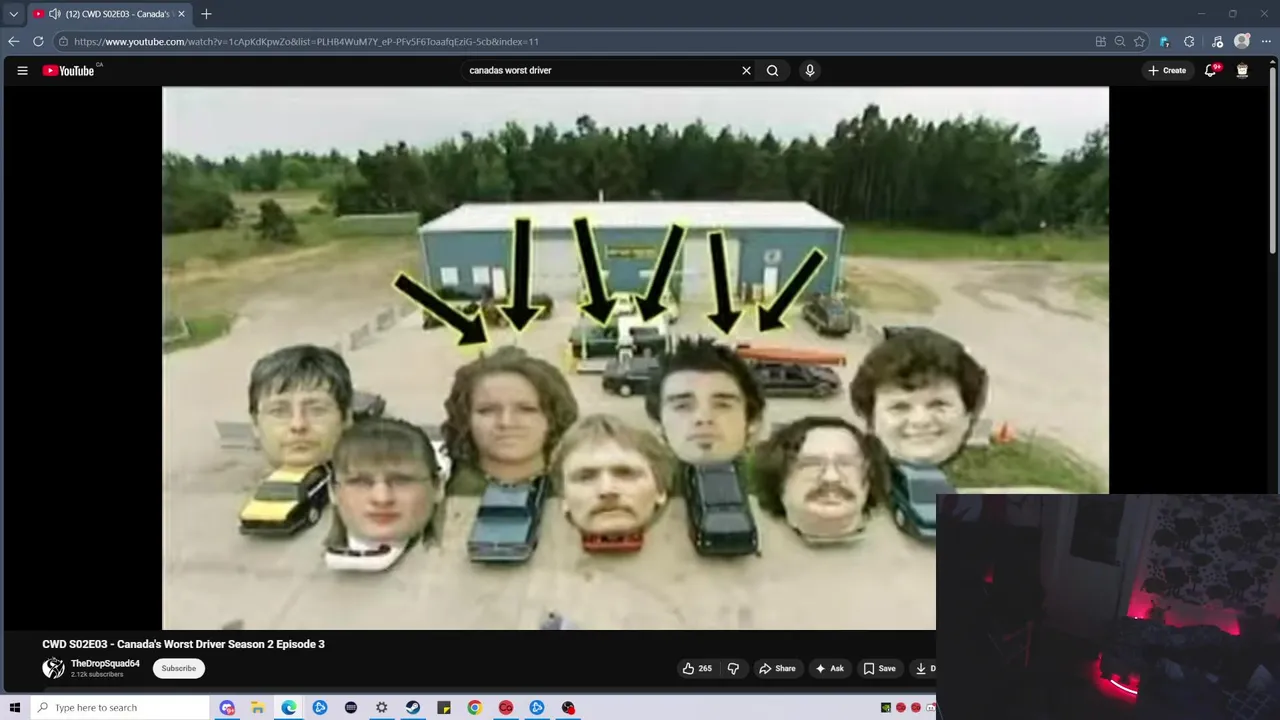Run search with the magnifier button
This screenshot has width=1280, height=720.
coord(772,71)
